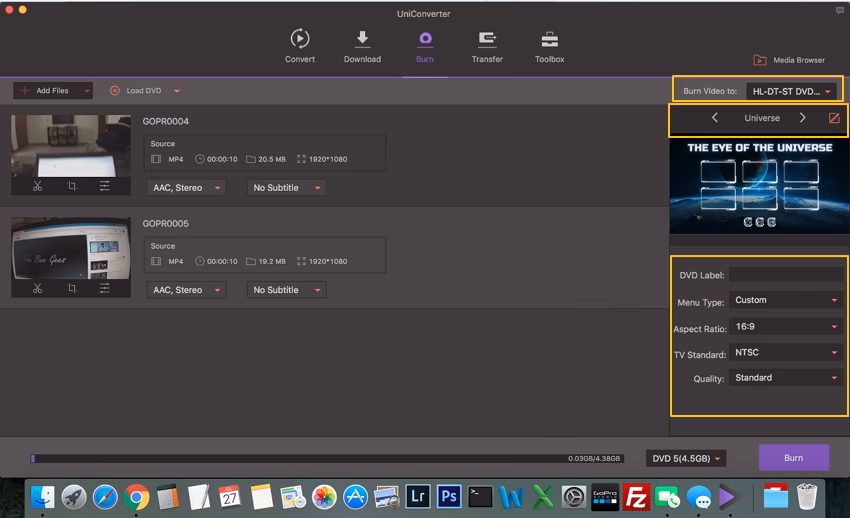Go to previous DVD template arrow
Screen dimensions: 850x518
point(714,118)
